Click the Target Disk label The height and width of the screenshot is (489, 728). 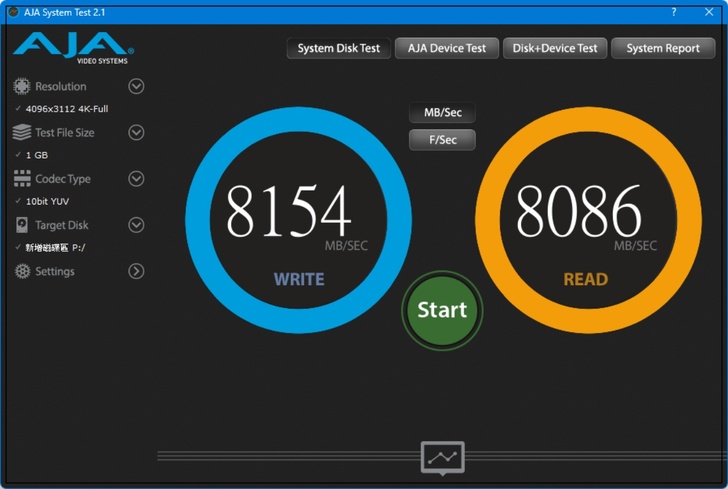click(62, 225)
